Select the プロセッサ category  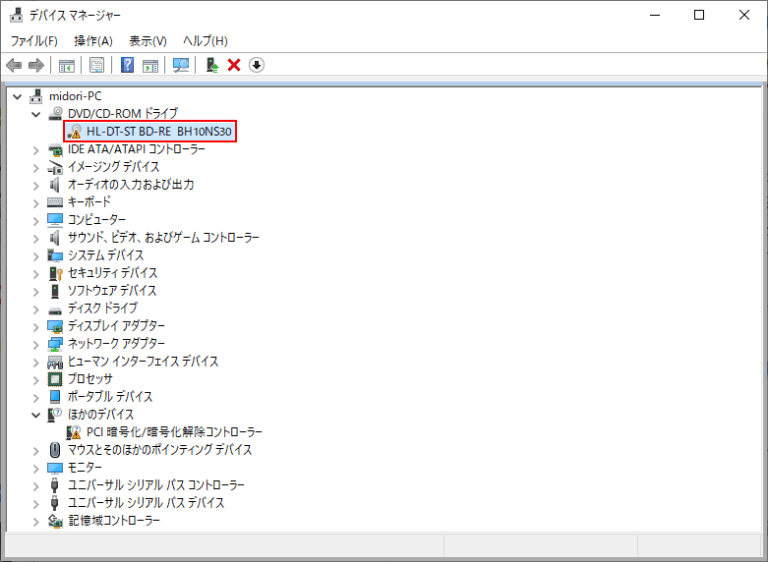[89, 379]
